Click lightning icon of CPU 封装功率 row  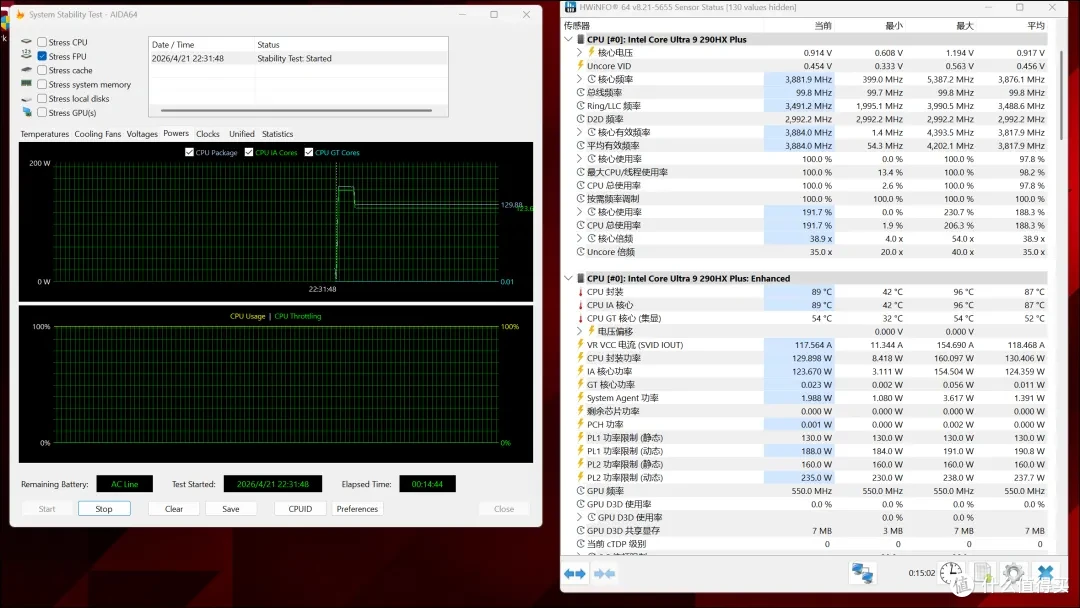581,357
